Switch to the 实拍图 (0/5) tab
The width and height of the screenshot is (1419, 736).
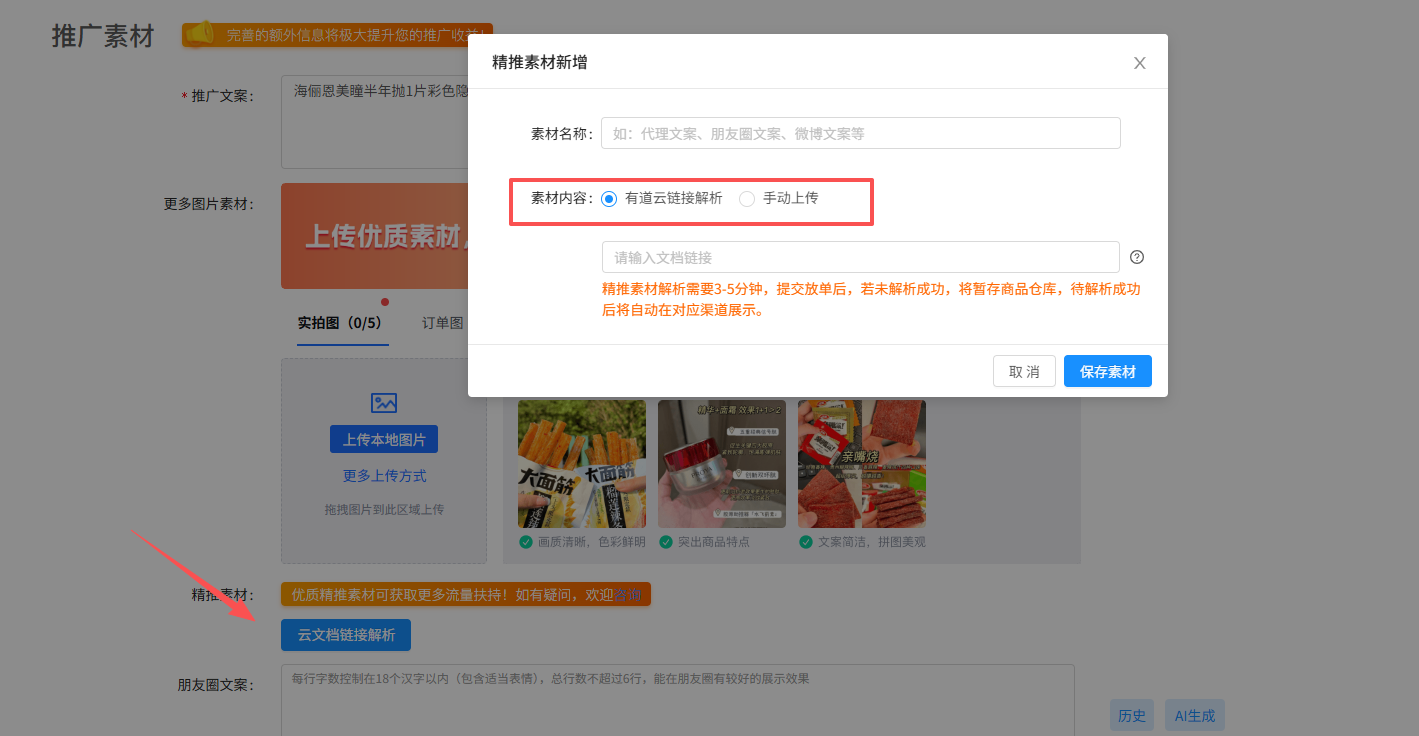(x=339, y=323)
